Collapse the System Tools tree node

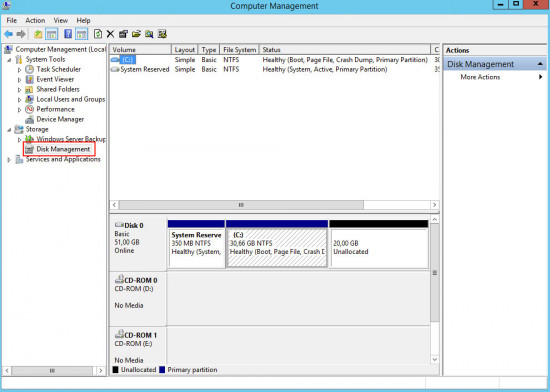pos(9,60)
